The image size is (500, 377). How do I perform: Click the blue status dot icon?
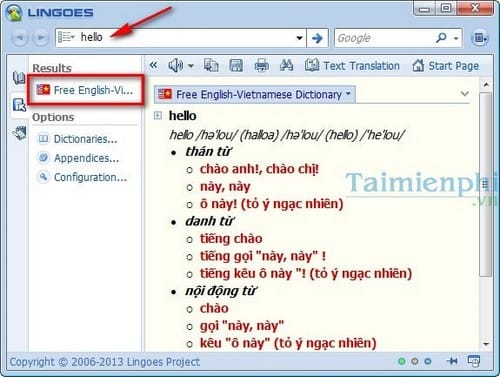coord(428,361)
